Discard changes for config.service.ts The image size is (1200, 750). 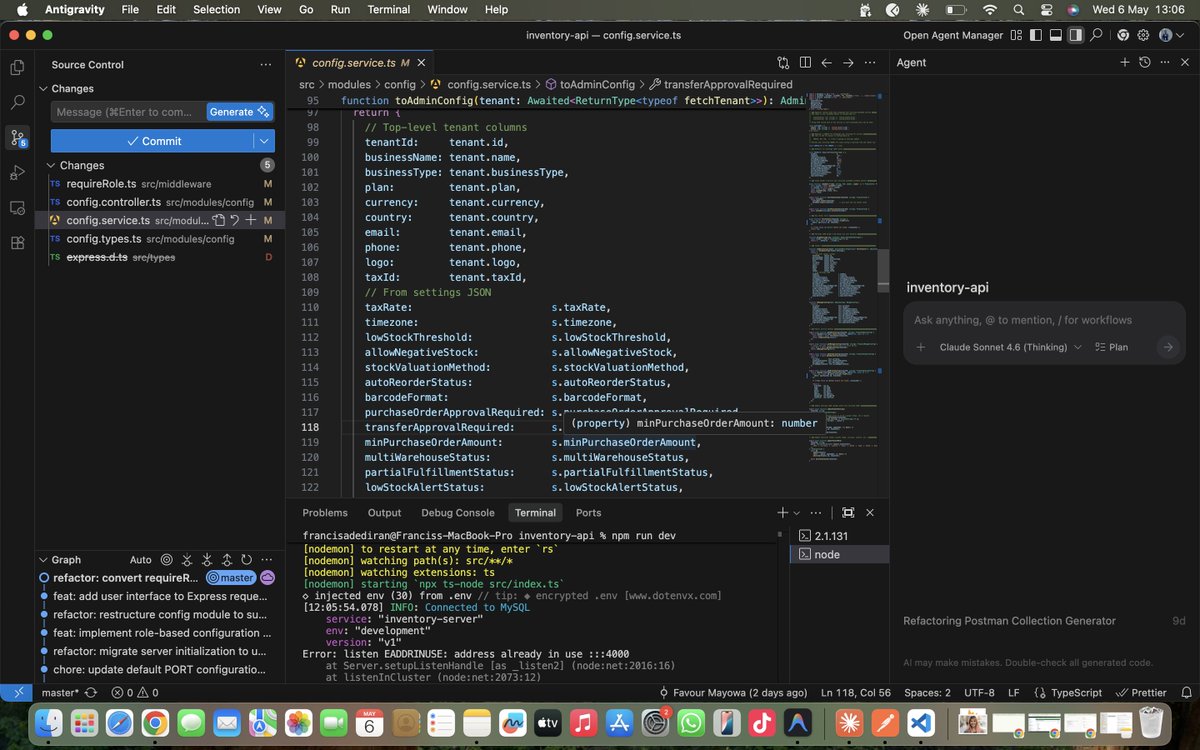(234, 220)
